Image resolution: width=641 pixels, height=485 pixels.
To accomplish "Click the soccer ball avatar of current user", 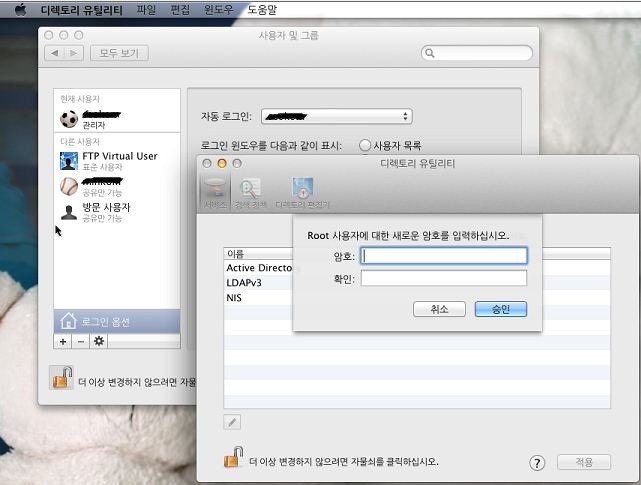I will pos(69,119).
